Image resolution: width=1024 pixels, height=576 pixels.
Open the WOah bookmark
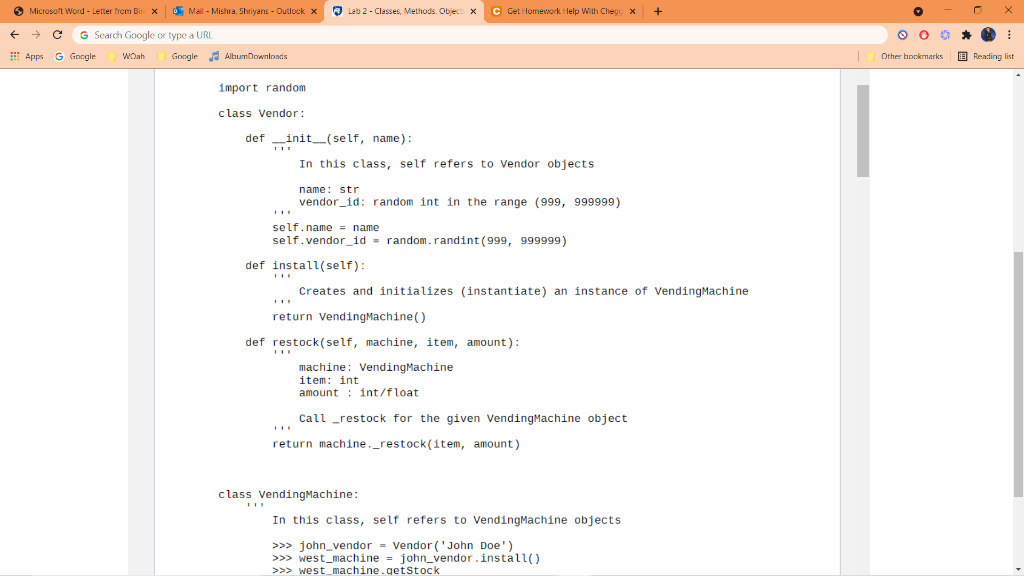[x=128, y=56]
